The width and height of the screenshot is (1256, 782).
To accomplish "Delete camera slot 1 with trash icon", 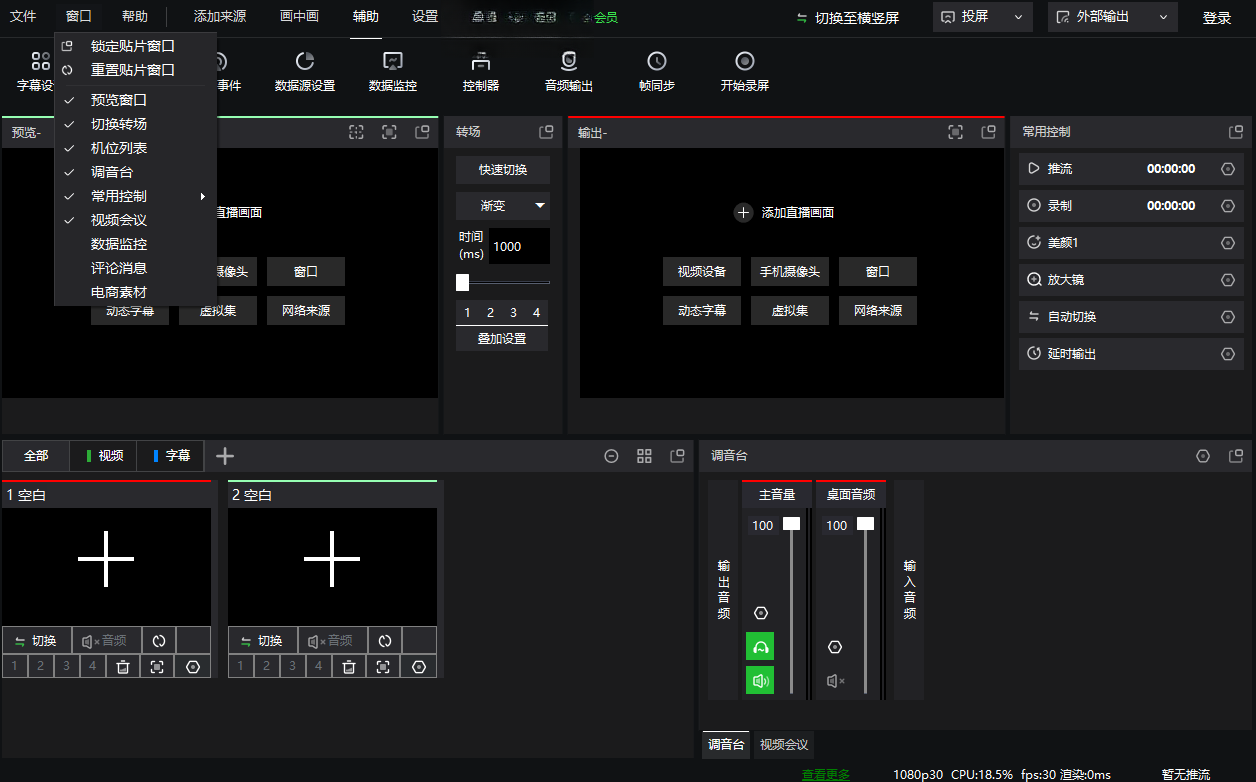I will tap(123, 666).
